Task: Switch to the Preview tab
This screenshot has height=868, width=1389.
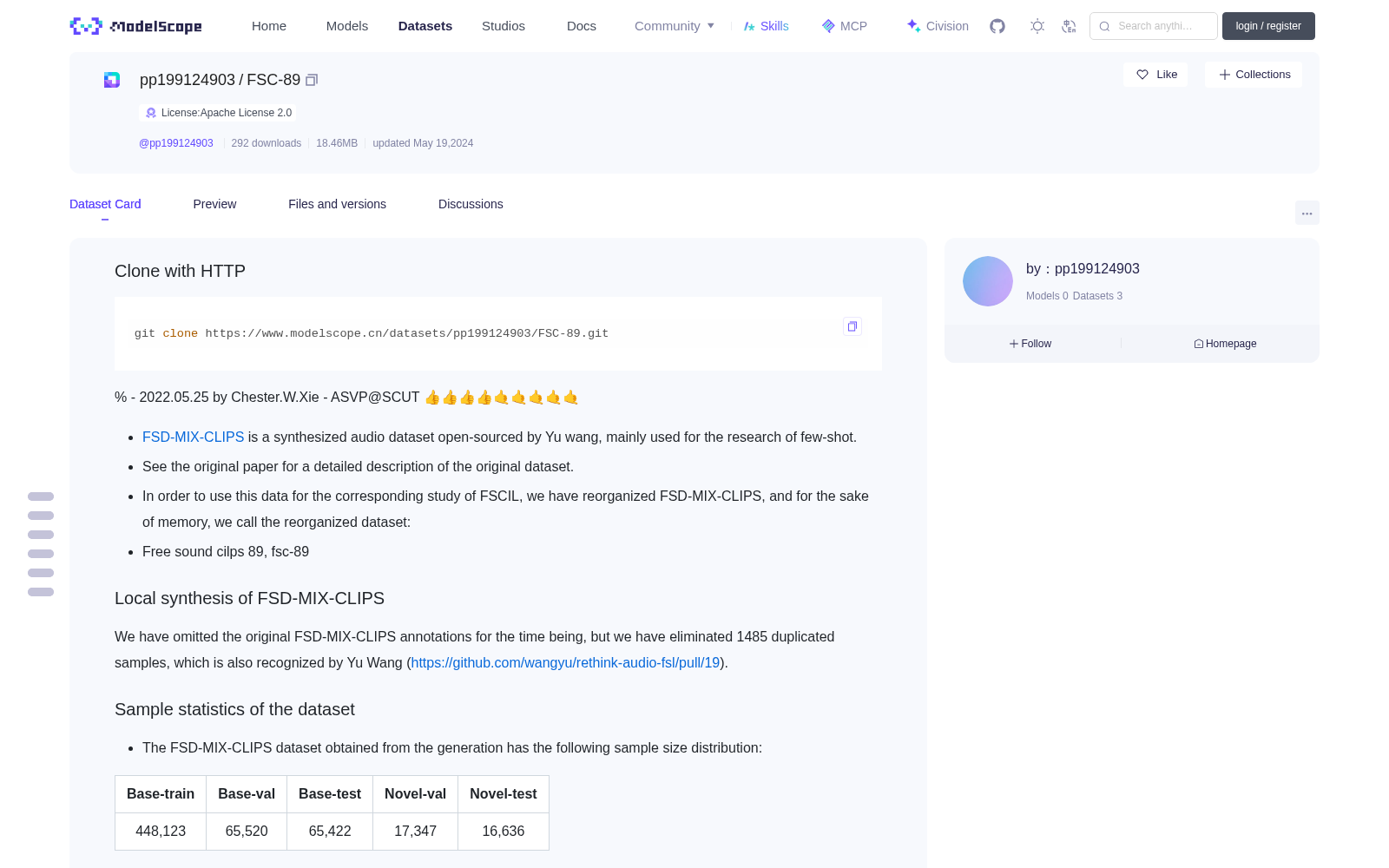Action: pyautogui.click(x=214, y=204)
